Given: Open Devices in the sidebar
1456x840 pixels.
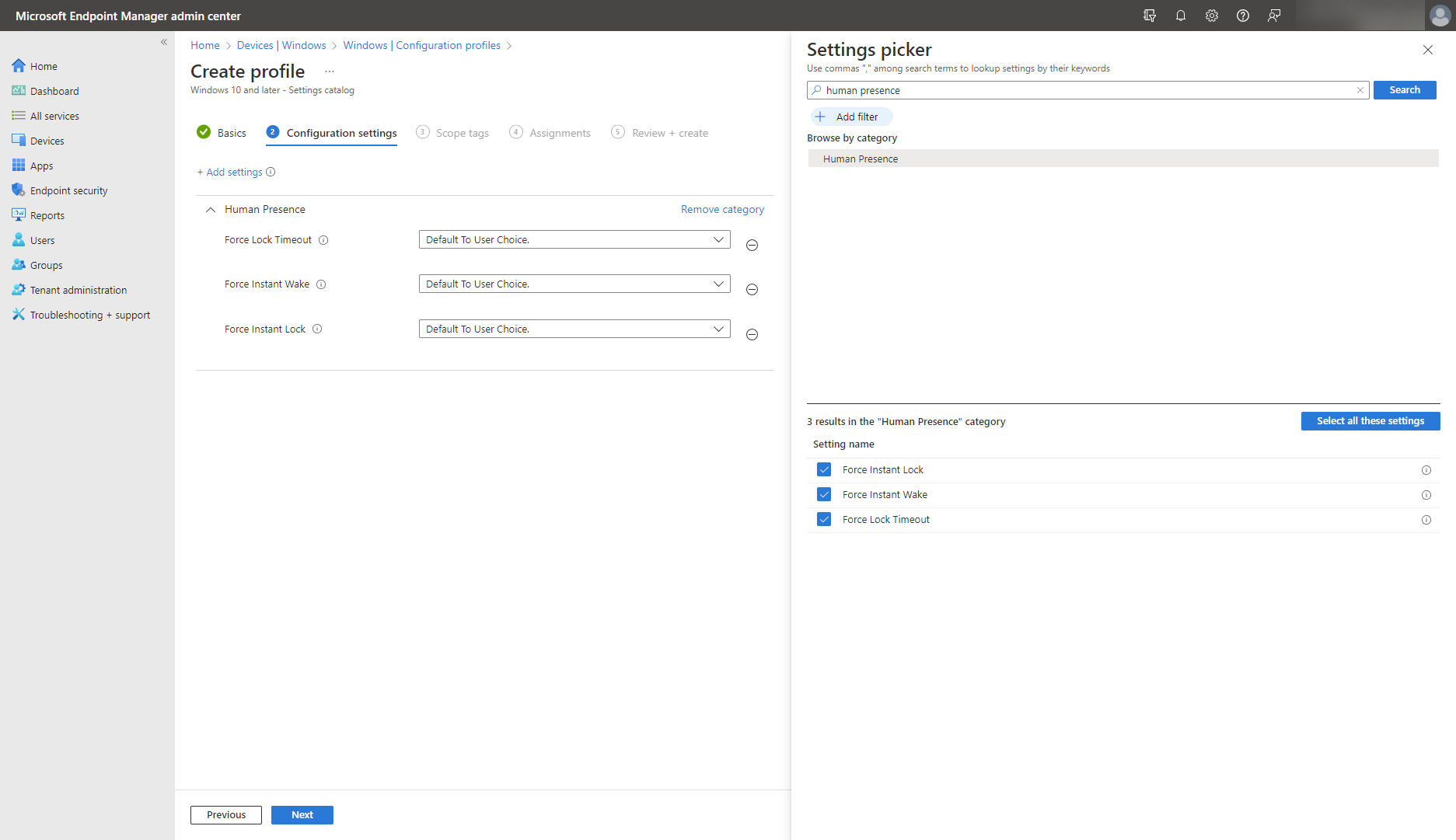Looking at the screenshot, I should [47, 141].
